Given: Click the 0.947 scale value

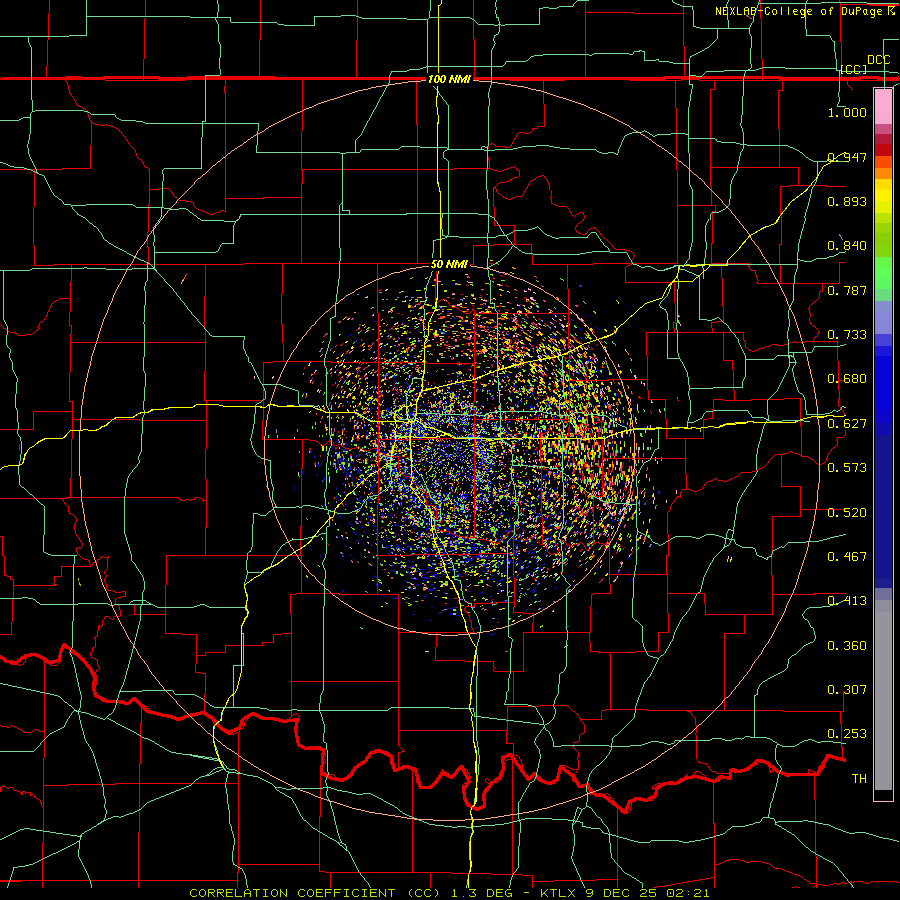Looking at the screenshot, I should [847, 157].
